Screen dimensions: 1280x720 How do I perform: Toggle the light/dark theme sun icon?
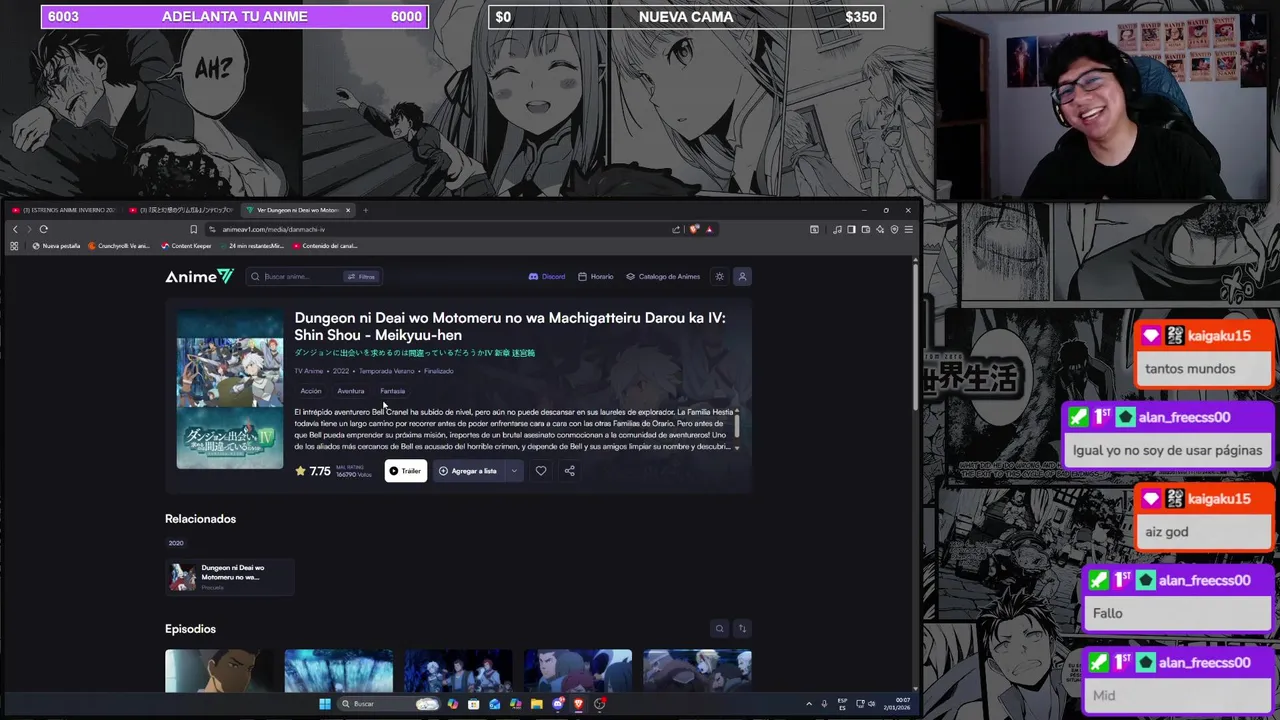(x=719, y=276)
